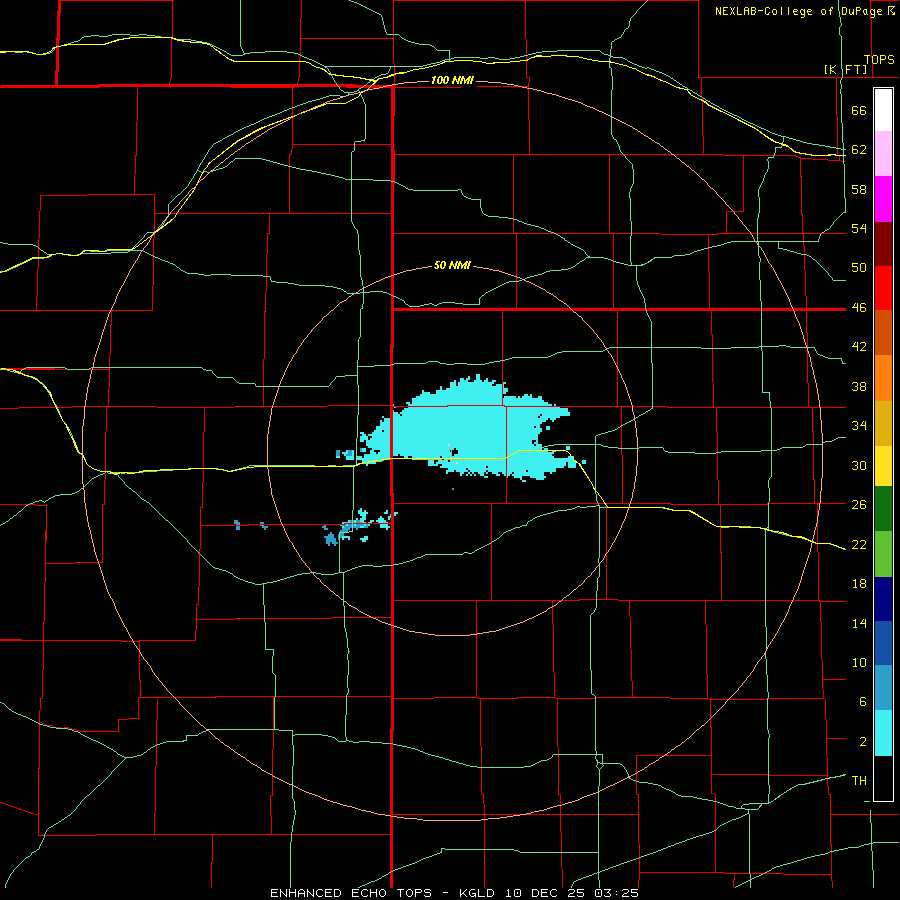Click the gold legend swatch
This screenshot has width=900, height=900.
[x=883, y=423]
